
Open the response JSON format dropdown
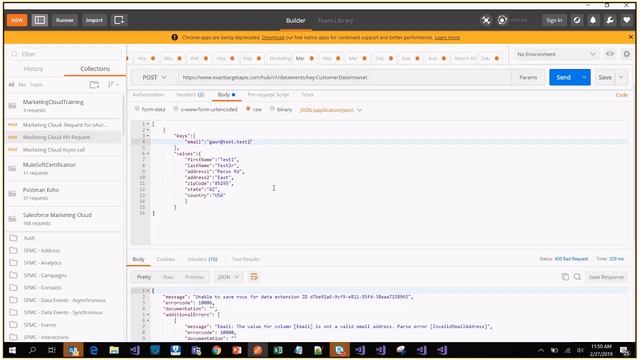228,277
